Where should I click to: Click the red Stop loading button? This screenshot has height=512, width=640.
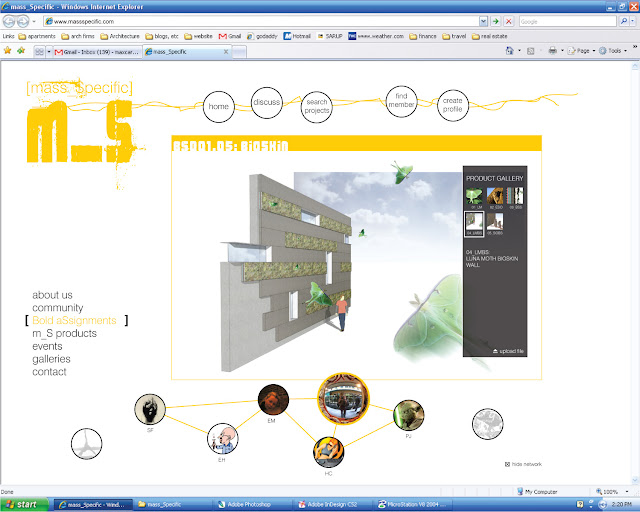point(509,21)
